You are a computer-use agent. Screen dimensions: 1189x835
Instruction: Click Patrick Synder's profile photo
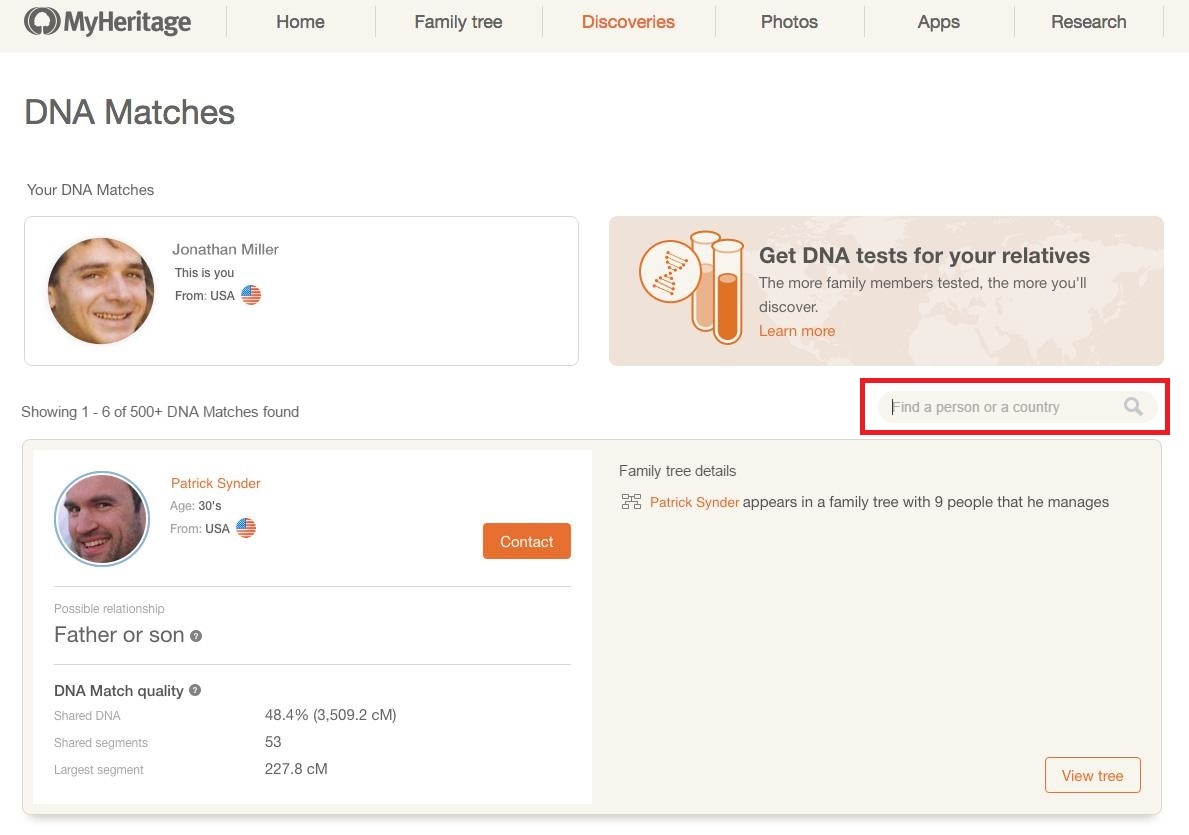tap(102, 519)
